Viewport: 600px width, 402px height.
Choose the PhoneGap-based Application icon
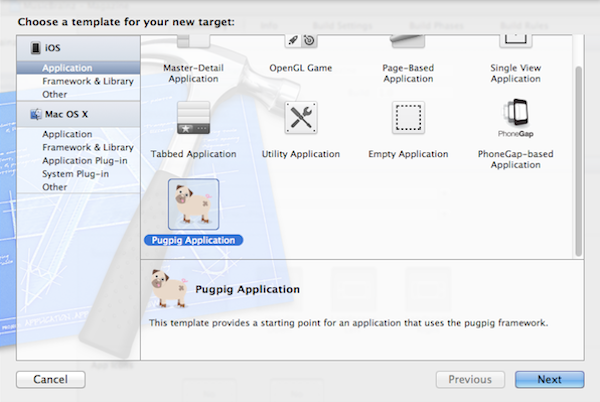[516, 118]
